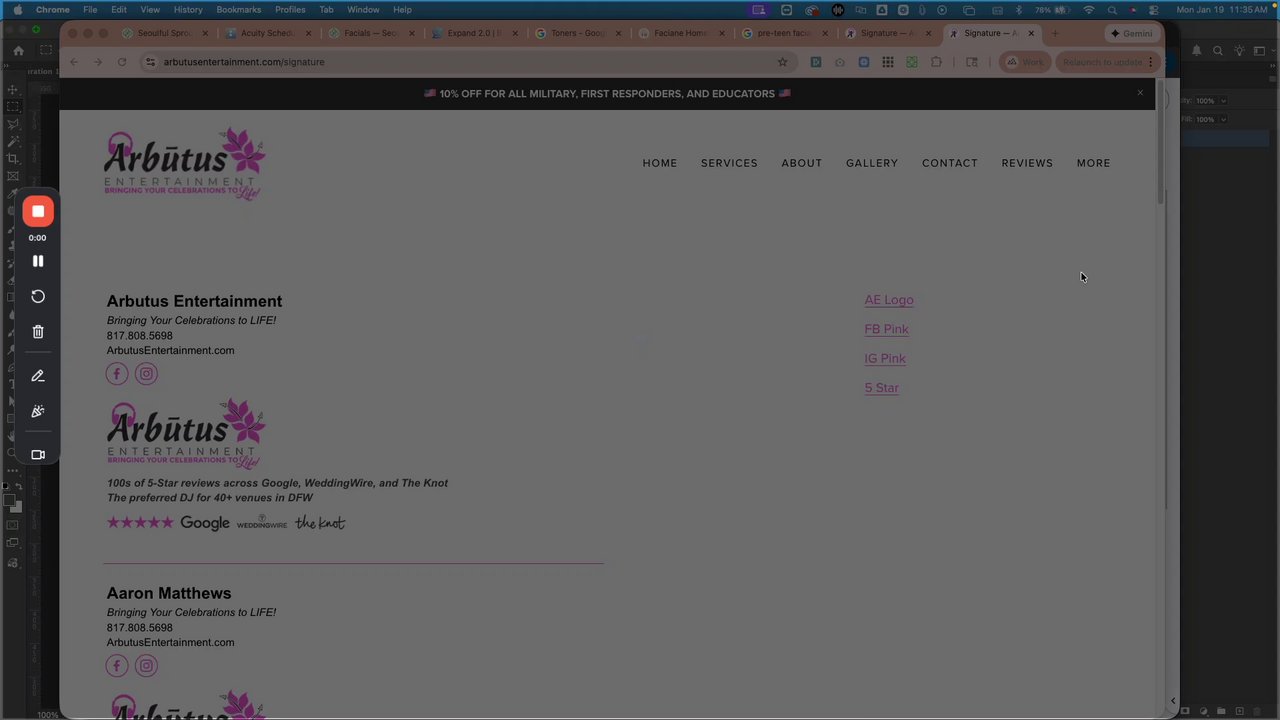Click the 817.808.5698 phone number under Aaron Matthews

[x=140, y=628]
